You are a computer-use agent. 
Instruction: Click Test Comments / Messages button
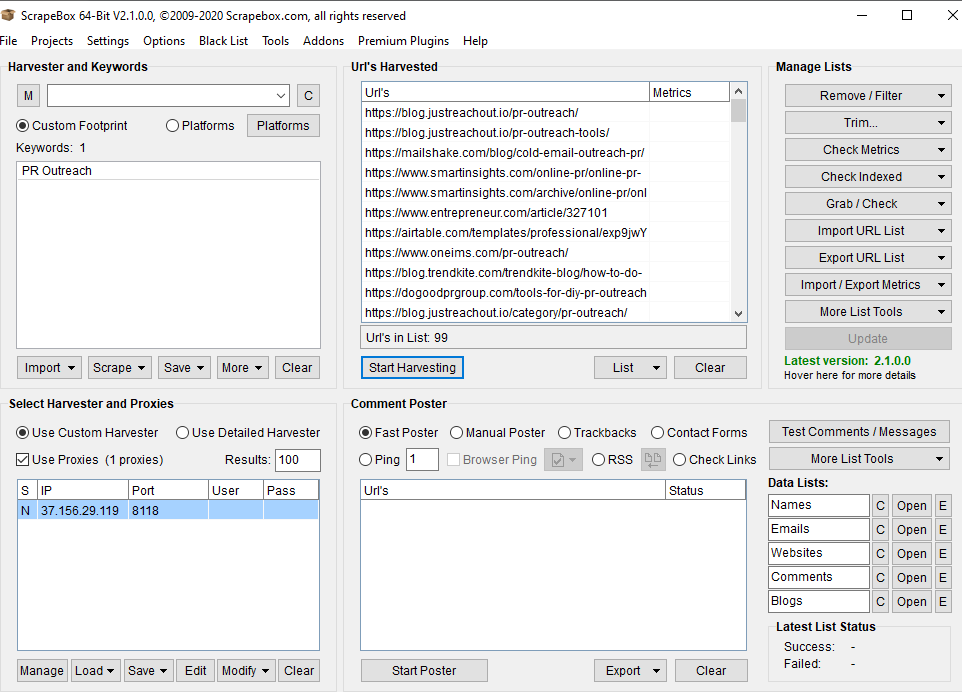pos(859,432)
